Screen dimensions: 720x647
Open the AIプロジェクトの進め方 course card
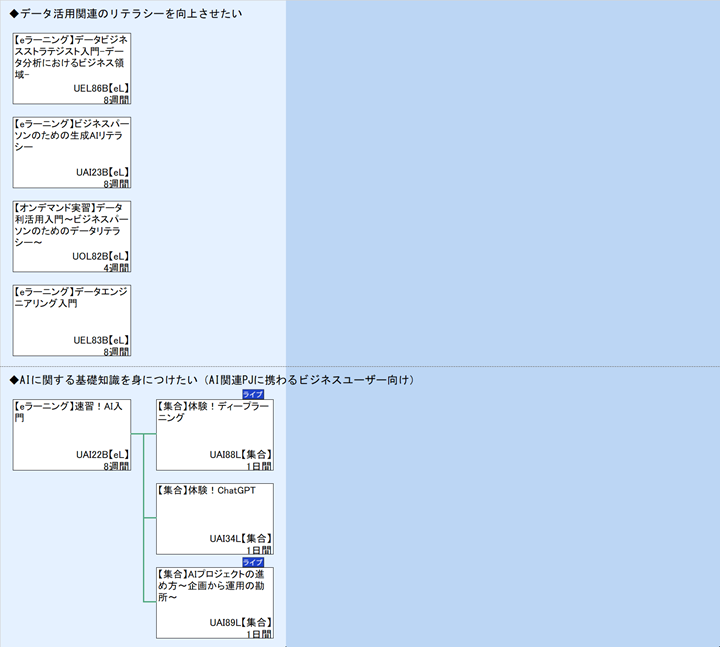215,603
